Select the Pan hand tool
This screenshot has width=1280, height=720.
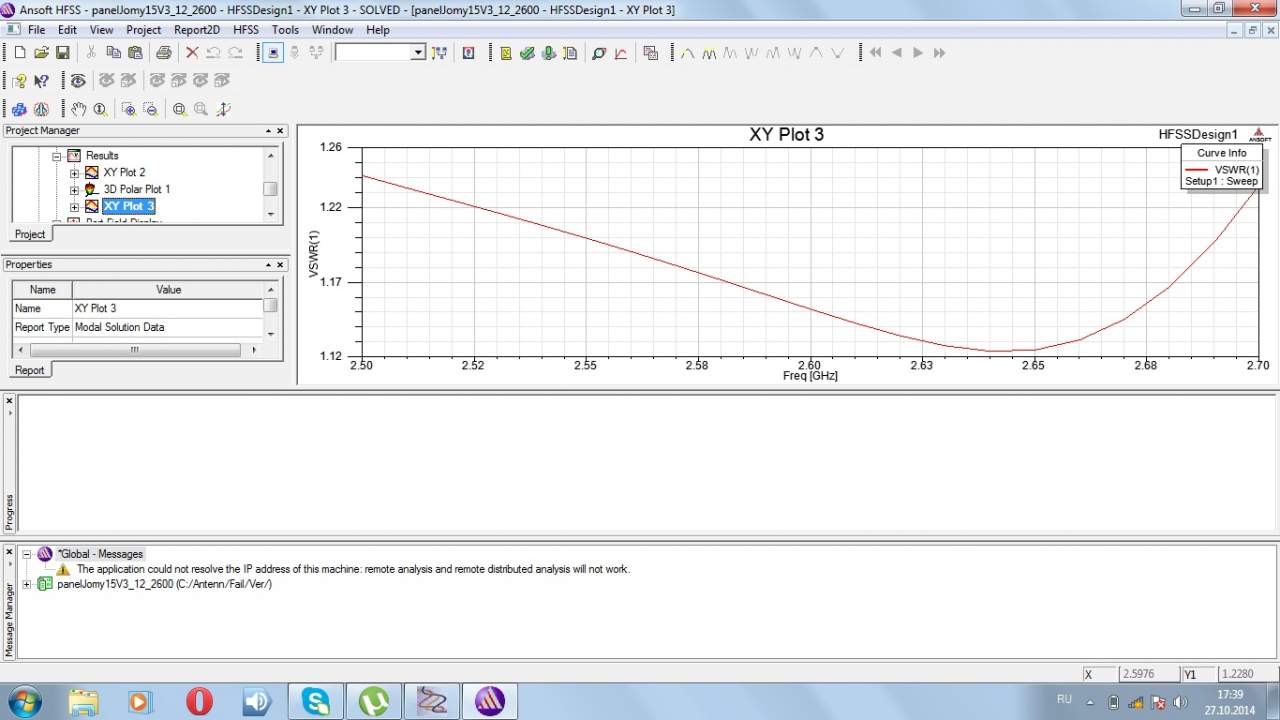pyautogui.click(x=78, y=109)
